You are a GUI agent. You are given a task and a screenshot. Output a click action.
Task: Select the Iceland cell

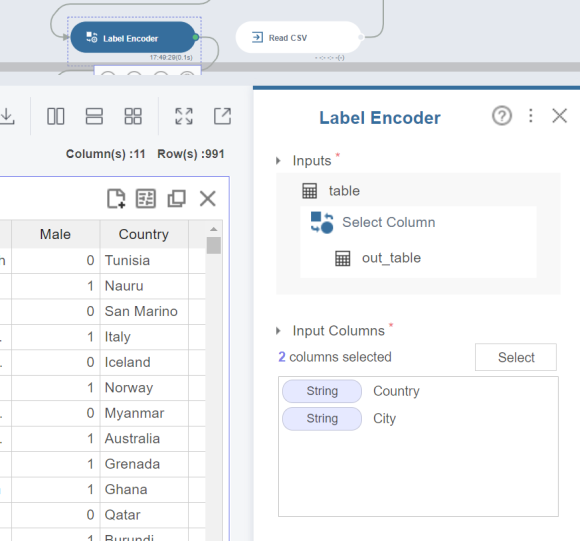[x=144, y=362]
